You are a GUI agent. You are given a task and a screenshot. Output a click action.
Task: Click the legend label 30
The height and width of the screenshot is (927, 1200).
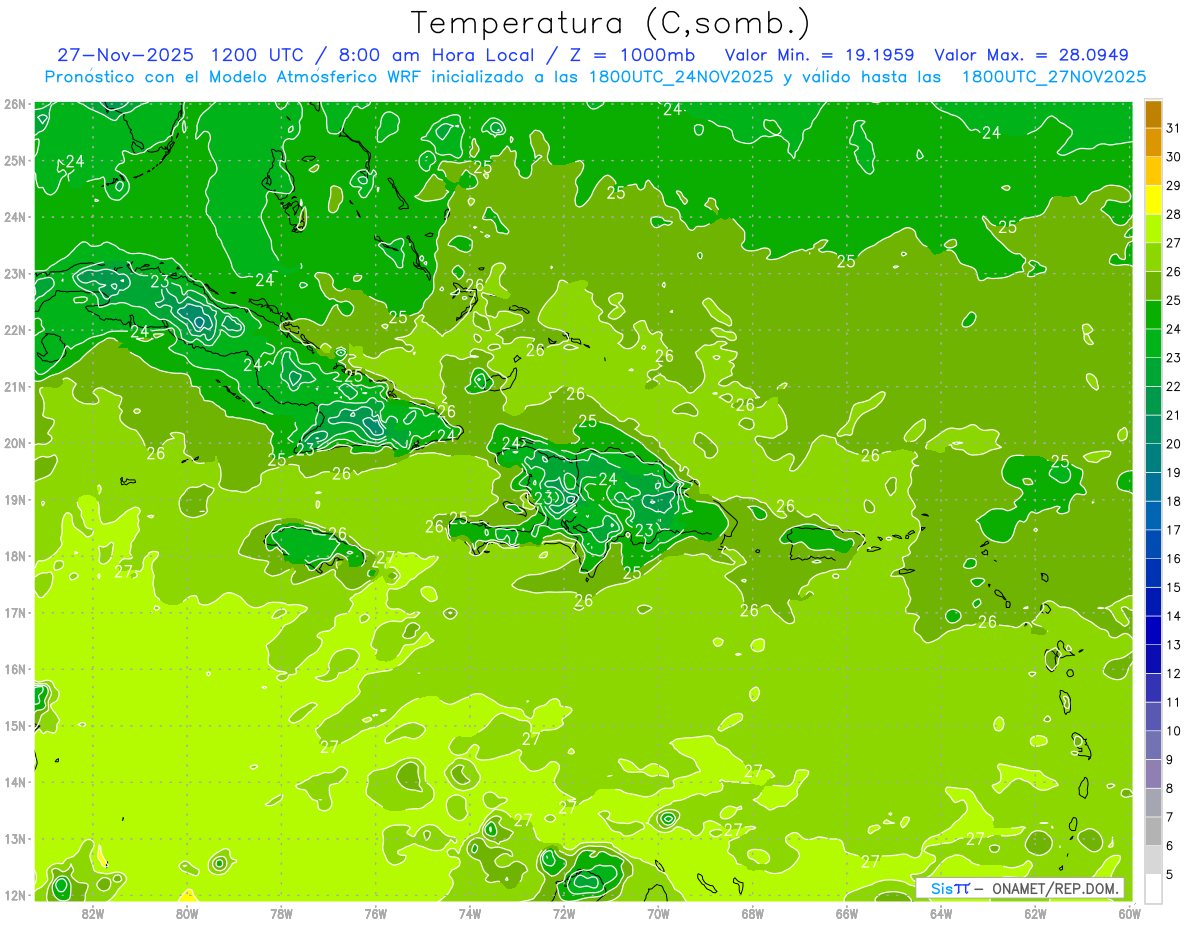coord(1173,157)
